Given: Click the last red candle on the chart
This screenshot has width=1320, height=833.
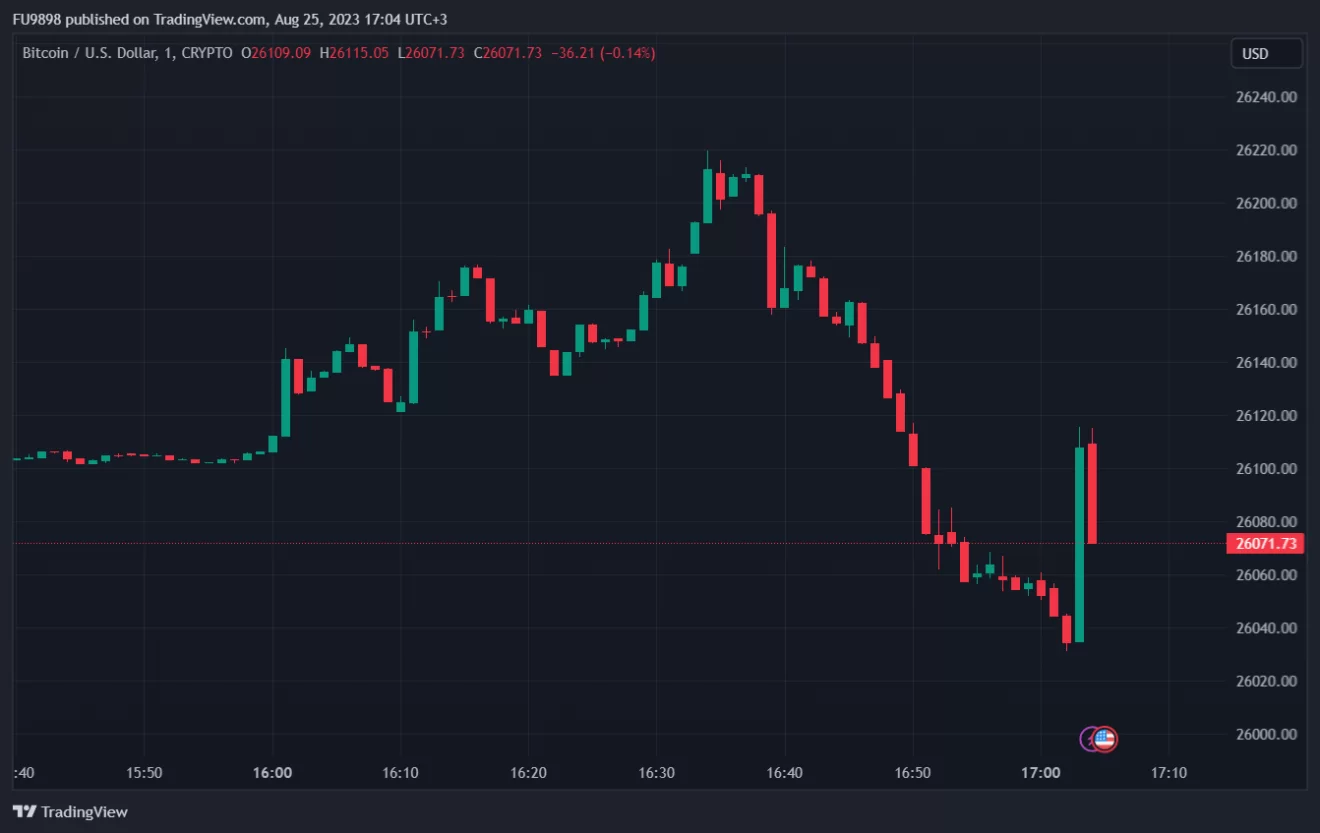Looking at the screenshot, I should pyautogui.click(x=1092, y=494).
